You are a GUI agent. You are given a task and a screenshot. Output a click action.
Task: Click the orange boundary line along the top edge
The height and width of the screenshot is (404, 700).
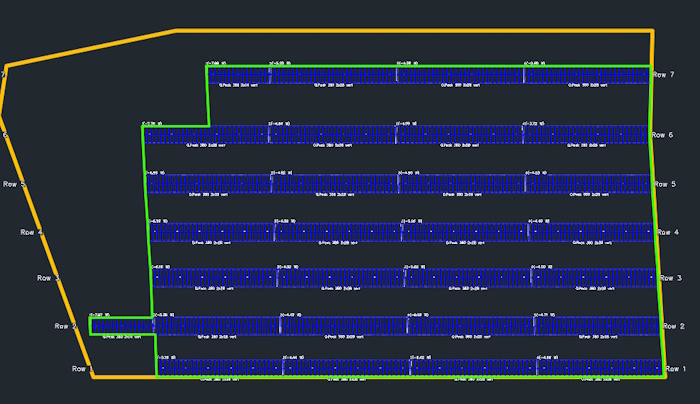pos(400,31)
